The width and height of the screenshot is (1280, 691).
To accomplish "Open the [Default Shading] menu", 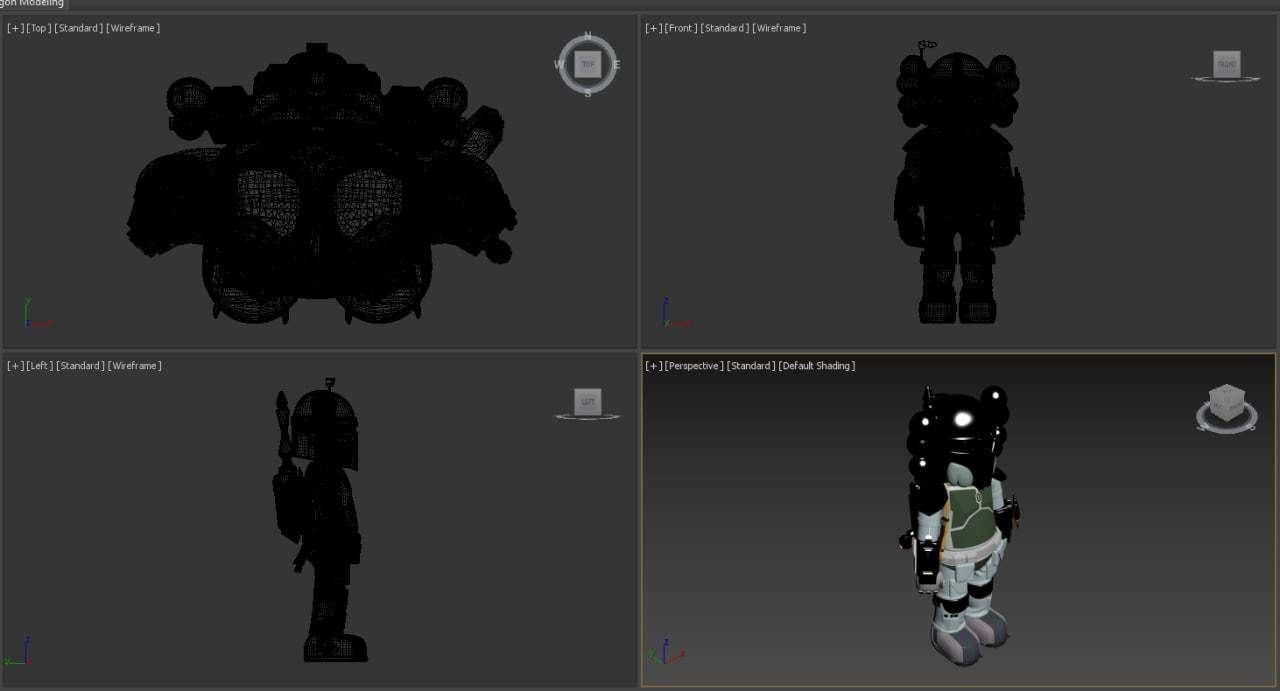I will [817, 366].
